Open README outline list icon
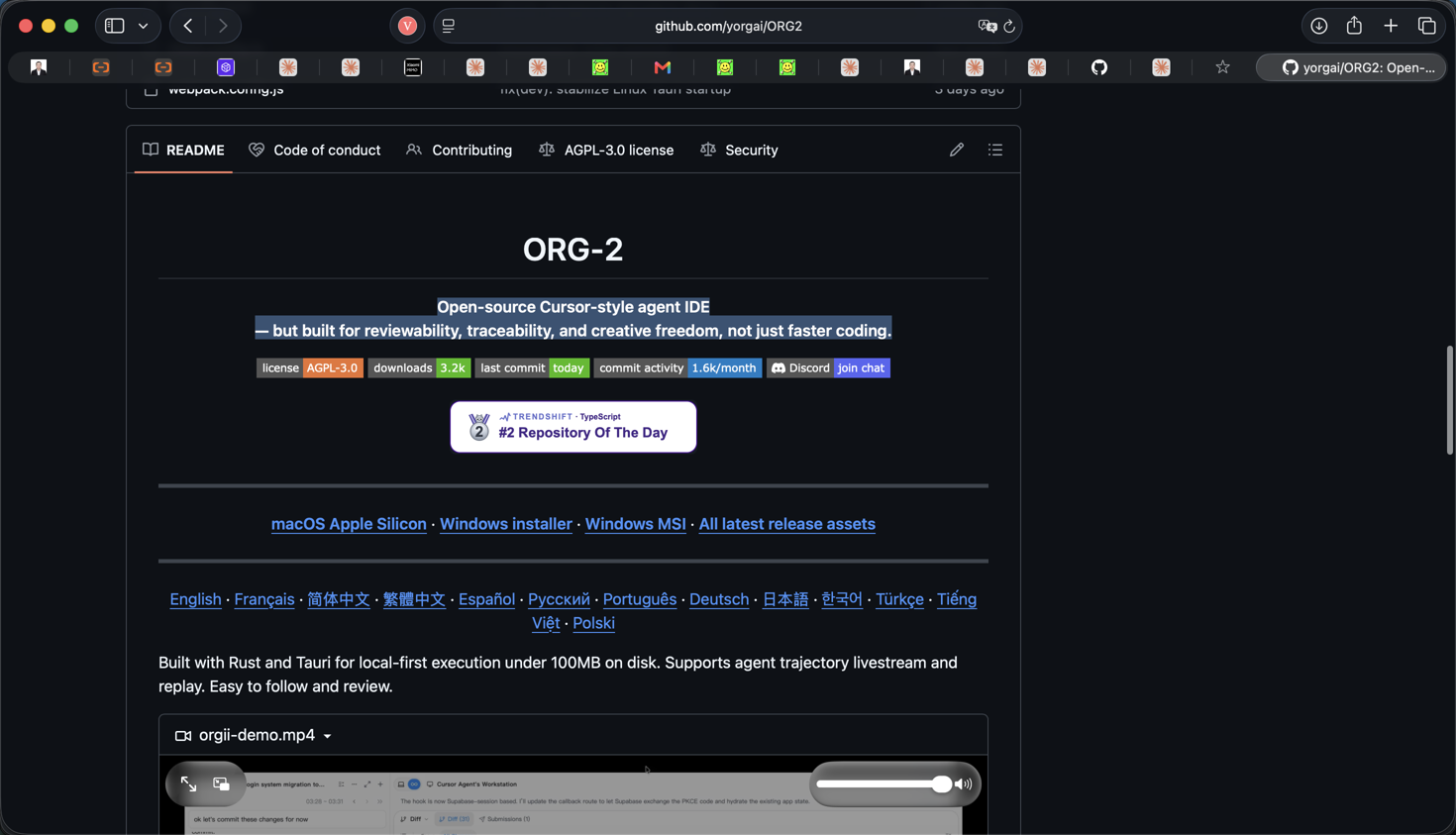This screenshot has width=1456, height=835. coord(995,150)
